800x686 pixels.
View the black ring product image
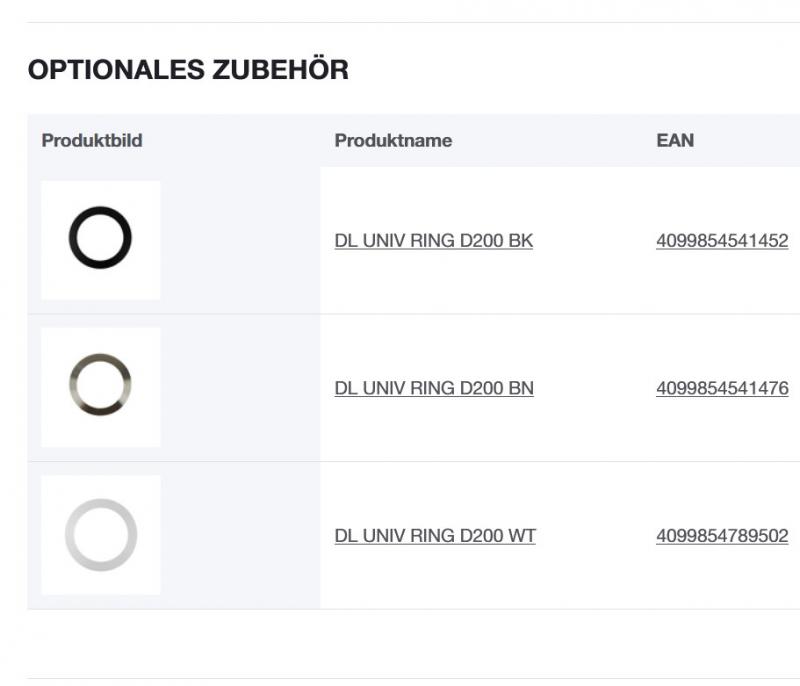pyautogui.click(x=99, y=240)
